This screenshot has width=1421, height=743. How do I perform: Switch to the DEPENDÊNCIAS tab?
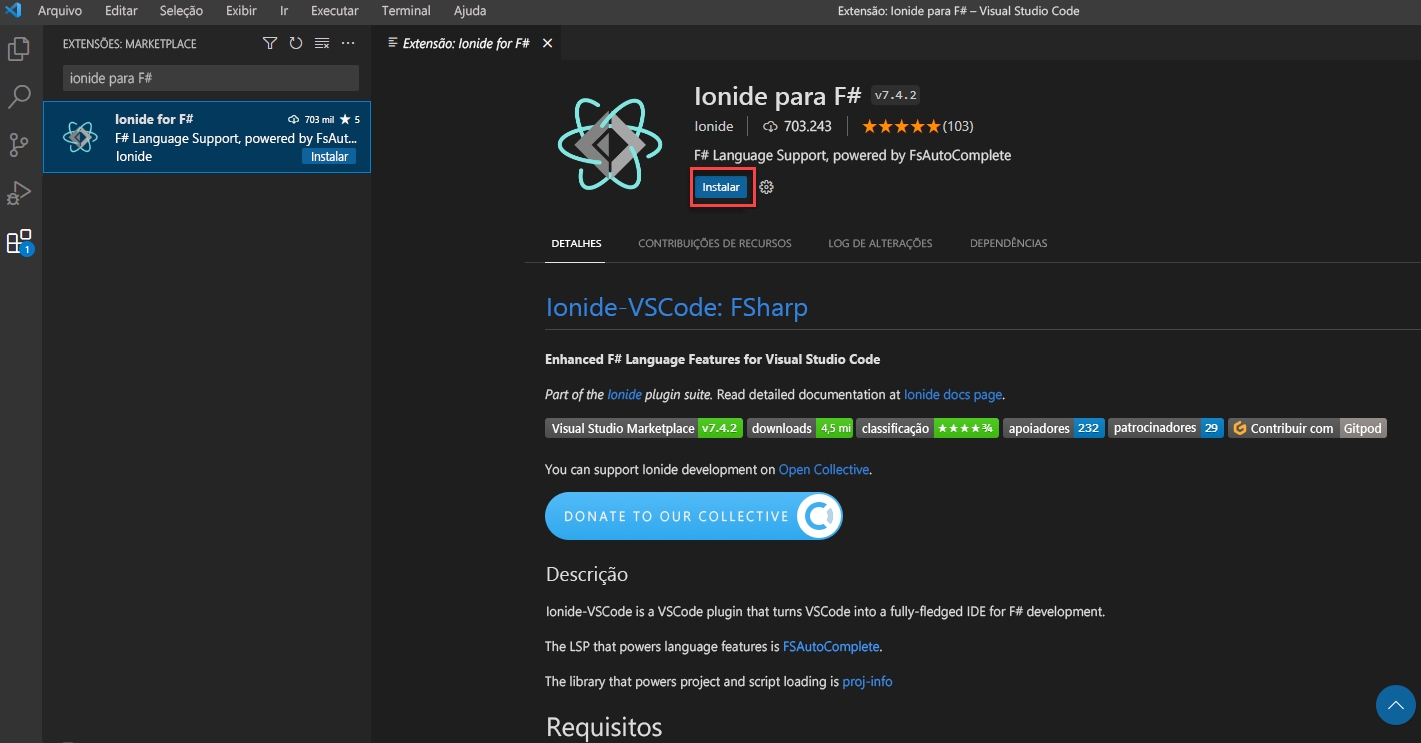[x=1008, y=243]
